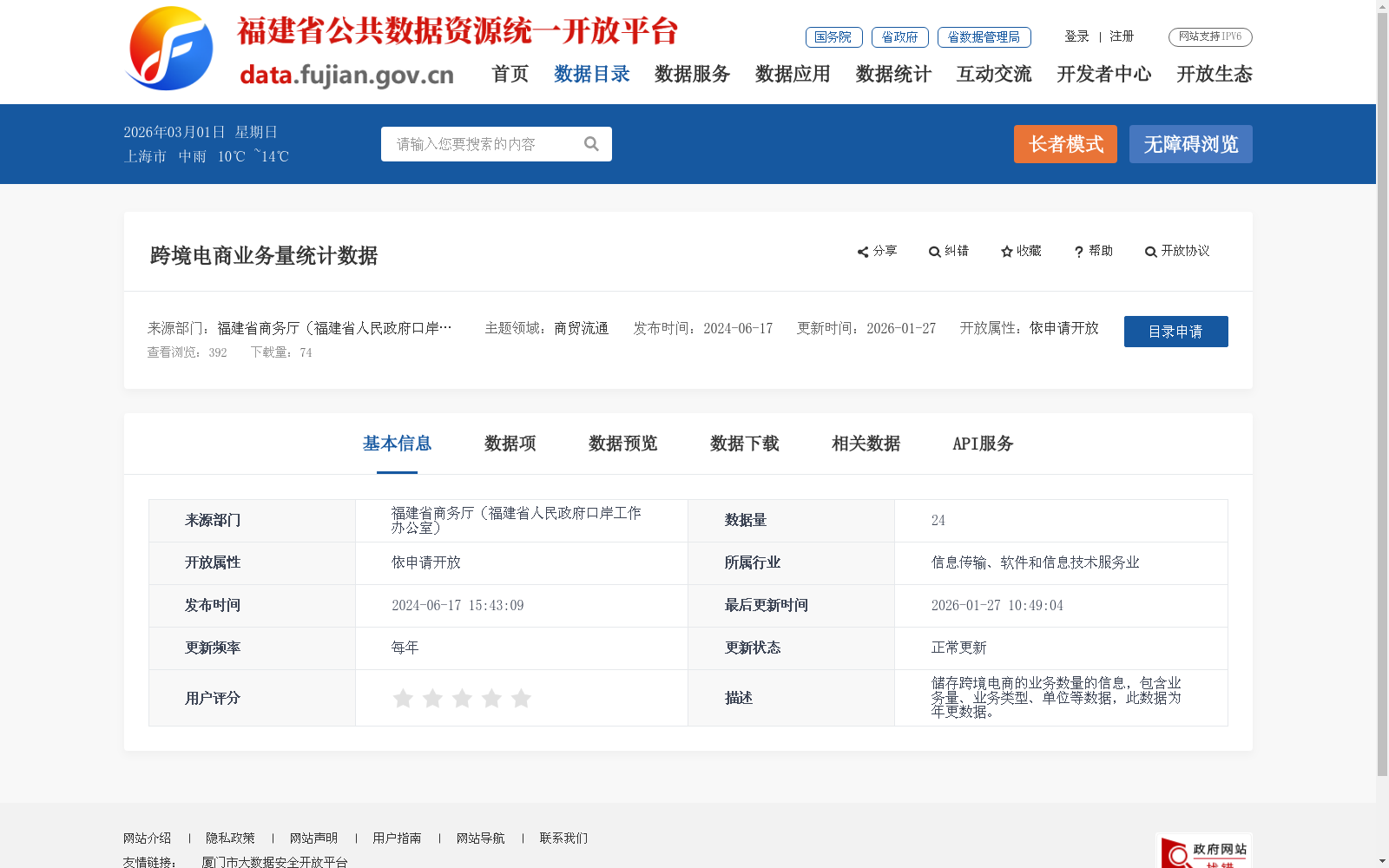Rate four stars in 用户评分

pyautogui.click(x=491, y=698)
